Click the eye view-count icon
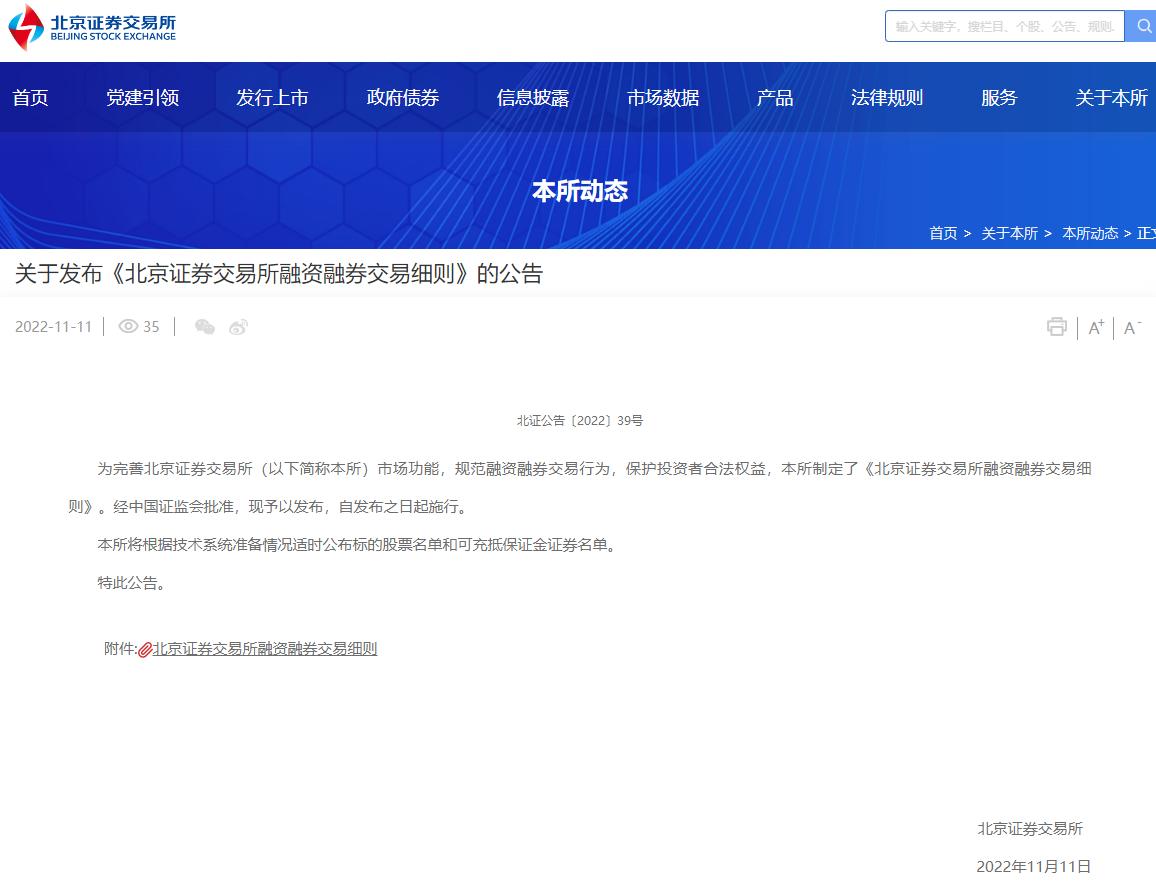Viewport: 1156px width, 883px height. click(128, 327)
